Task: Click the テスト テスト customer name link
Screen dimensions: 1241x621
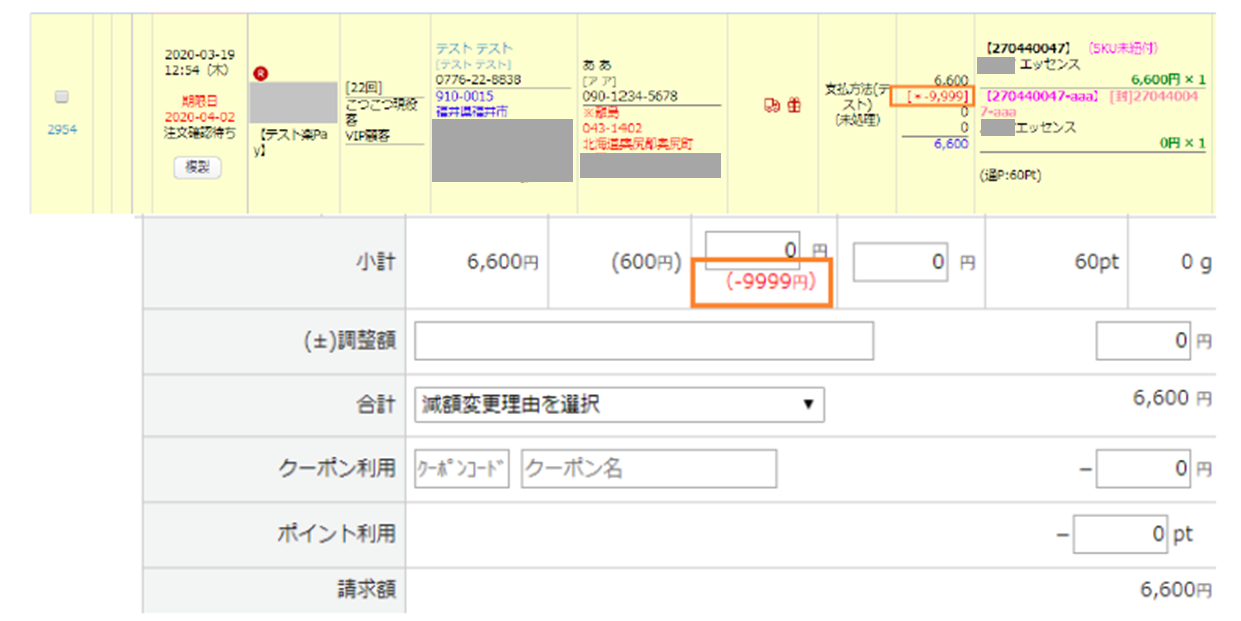Action: 474,48
